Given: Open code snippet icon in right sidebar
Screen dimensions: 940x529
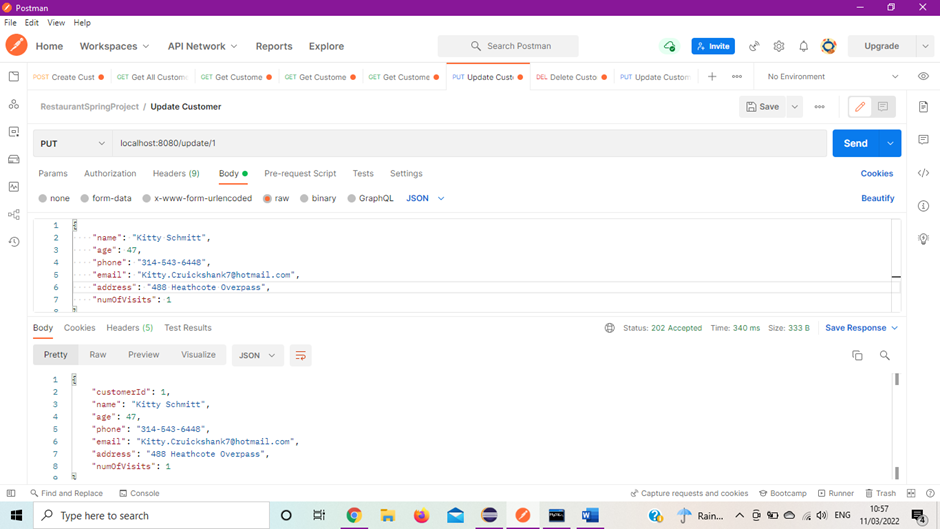Looking at the screenshot, I should (x=923, y=173).
